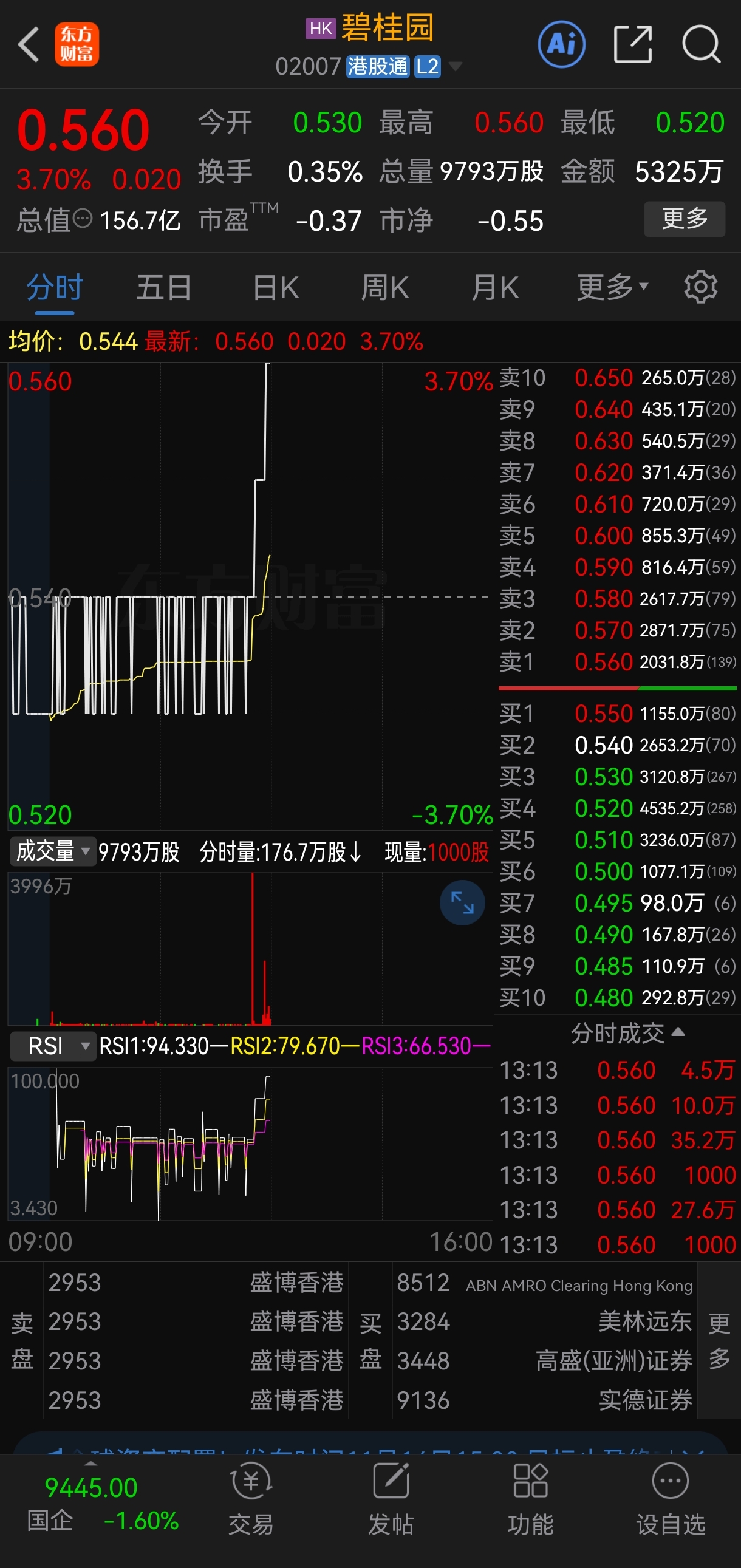Select the 买1 0.550 order row
741x1568 pixels.
617,714
